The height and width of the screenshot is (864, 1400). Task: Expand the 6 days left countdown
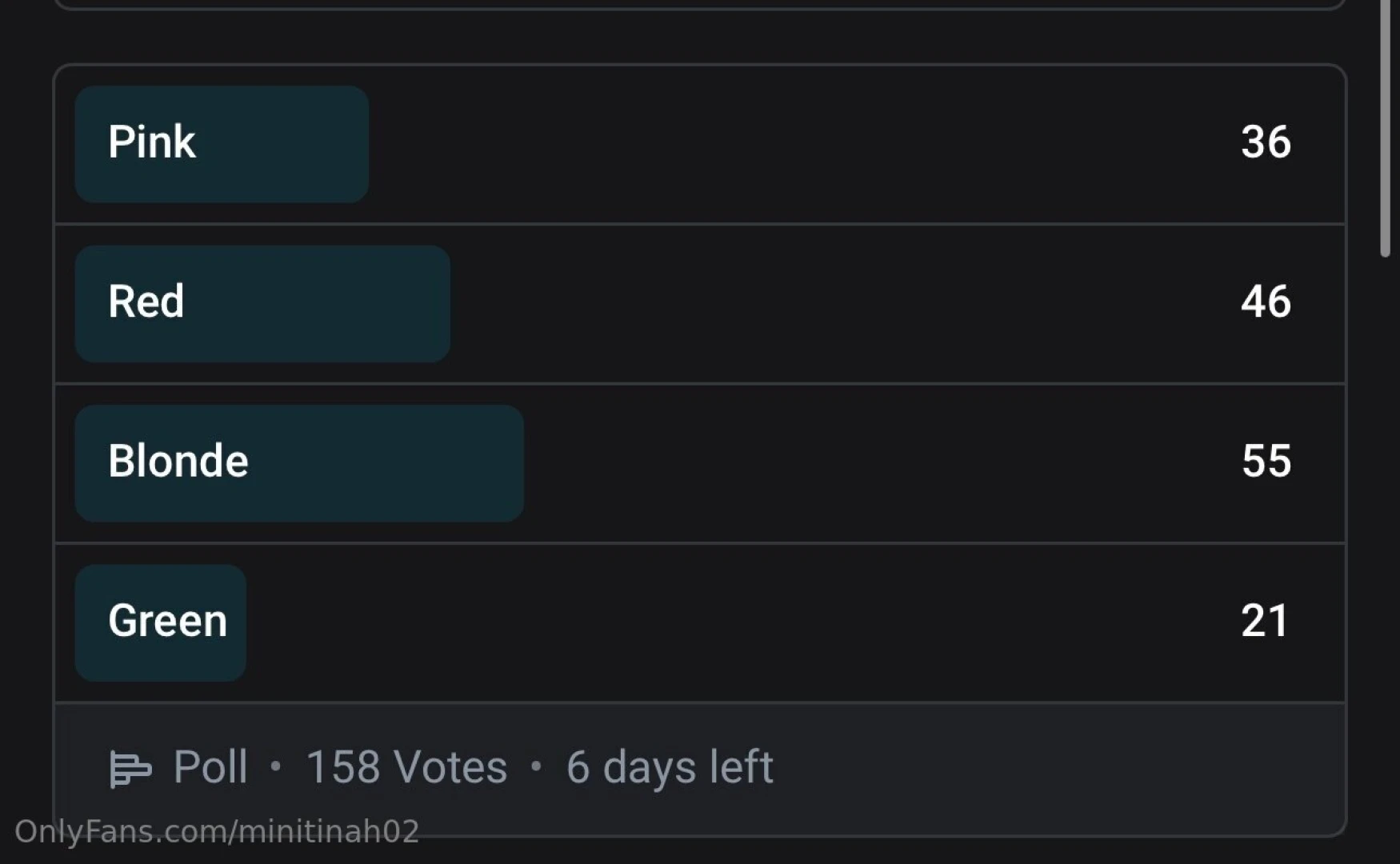click(x=669, y=766)
